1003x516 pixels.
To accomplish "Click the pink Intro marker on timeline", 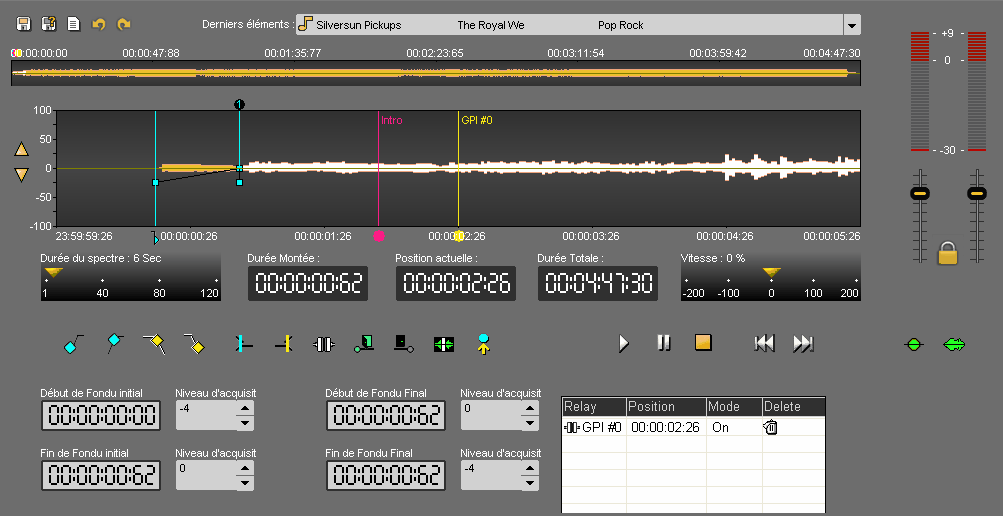I will pyautogui.click(x=378, y=236).
